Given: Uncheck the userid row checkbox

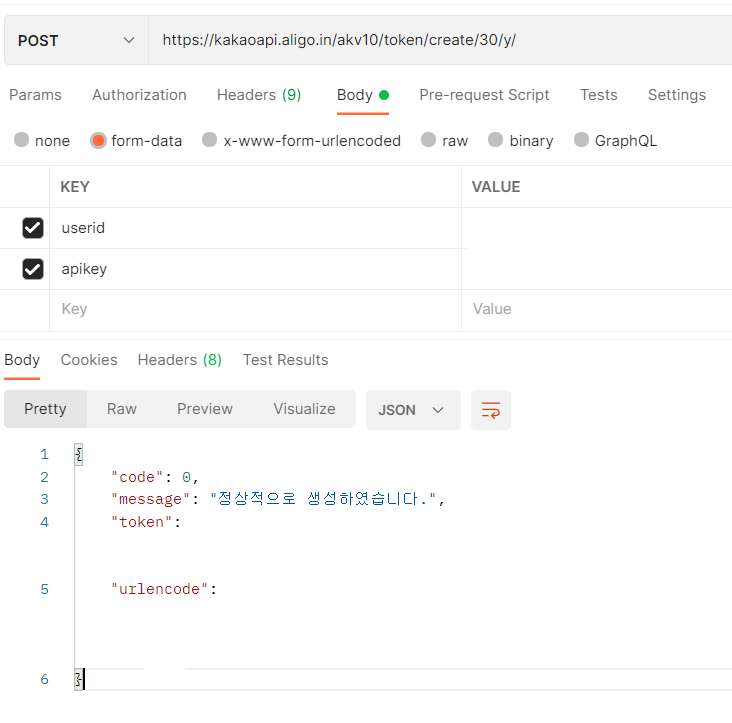Looking at the screenshot, I should (x=33, y=228).
